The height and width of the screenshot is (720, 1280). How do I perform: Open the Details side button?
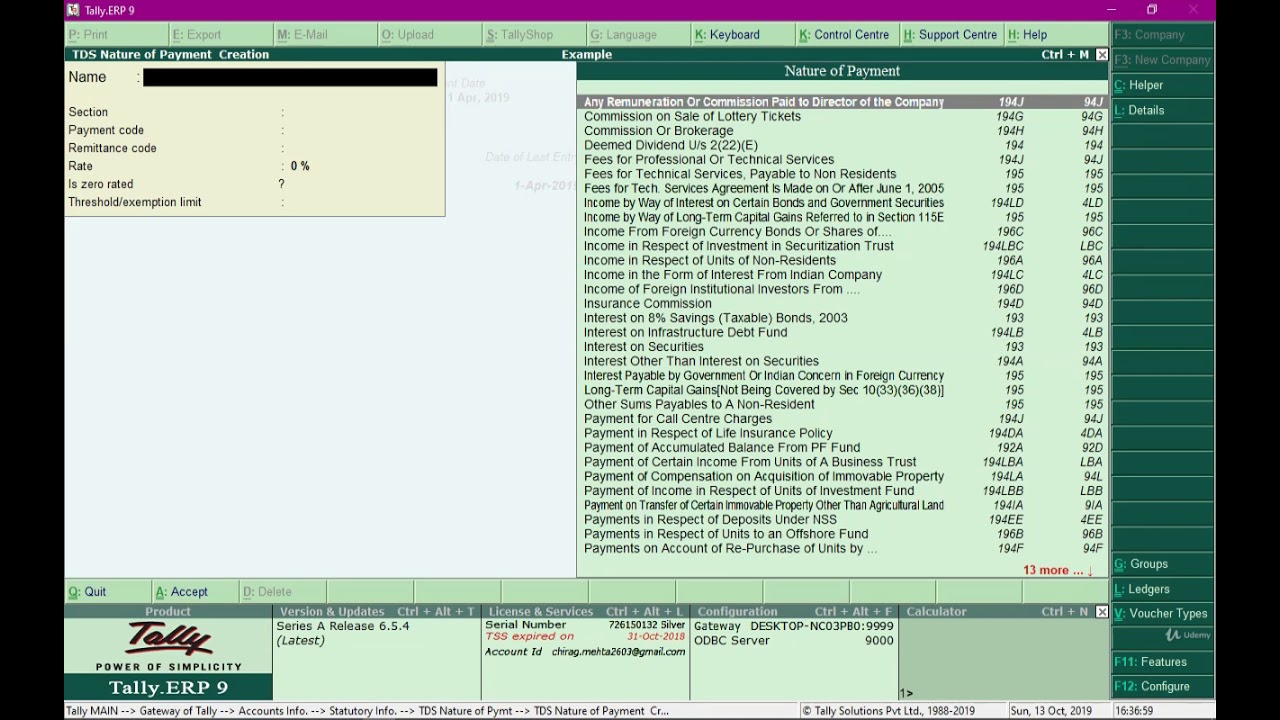click(1162, 110)
